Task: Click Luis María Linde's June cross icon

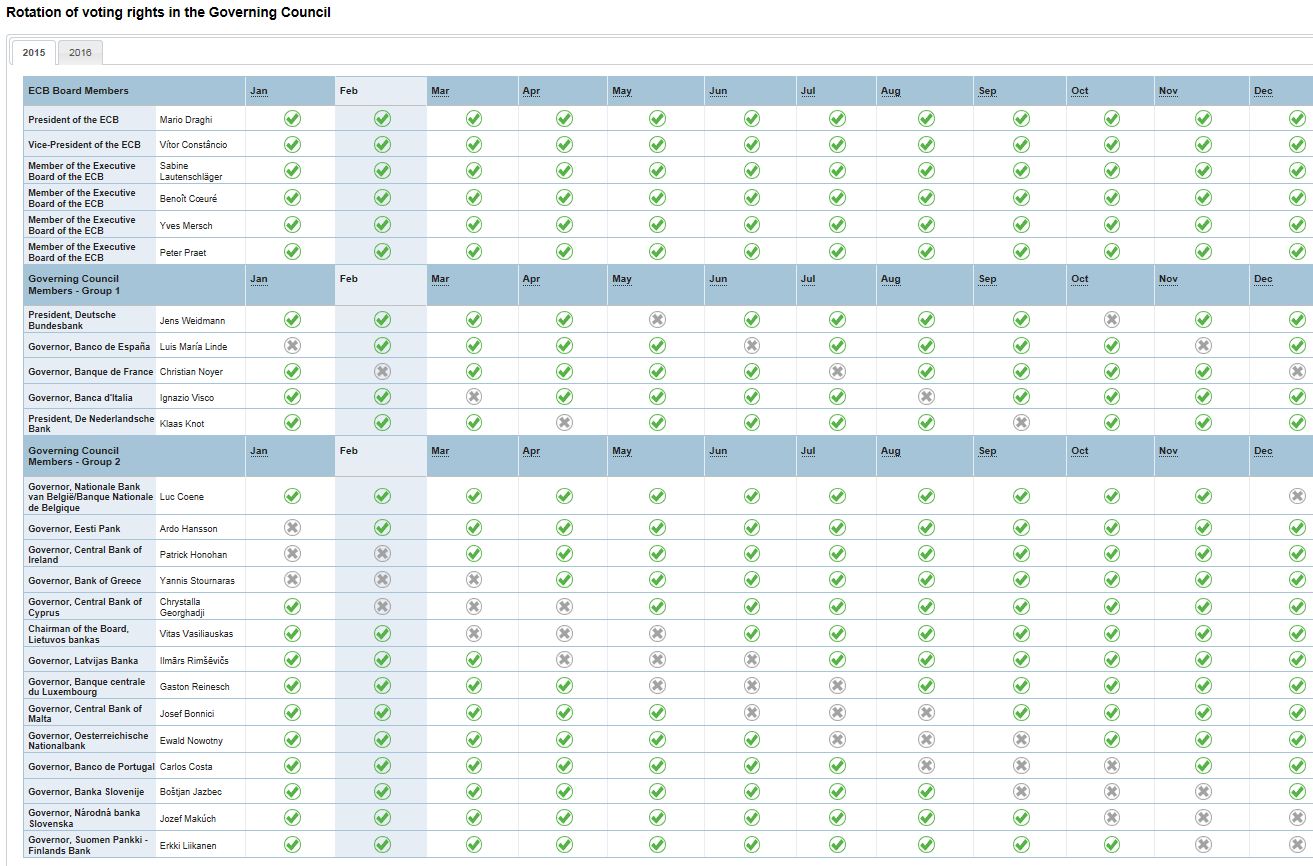Action: pyautogui.click(x=751, y=346)
